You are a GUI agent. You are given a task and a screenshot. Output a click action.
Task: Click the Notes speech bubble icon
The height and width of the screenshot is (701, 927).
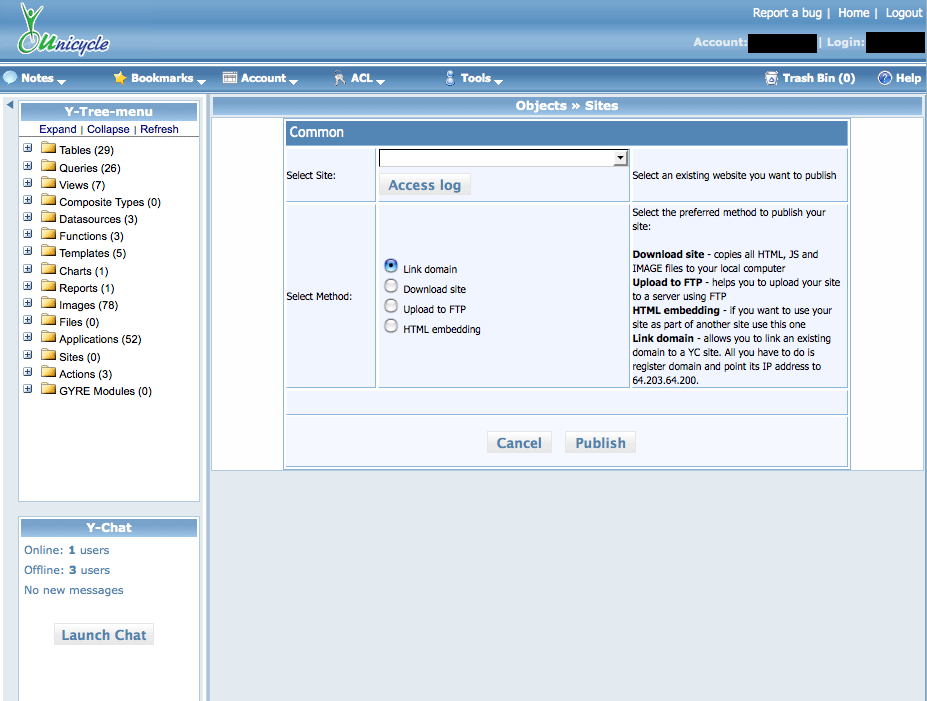point(10,78)
